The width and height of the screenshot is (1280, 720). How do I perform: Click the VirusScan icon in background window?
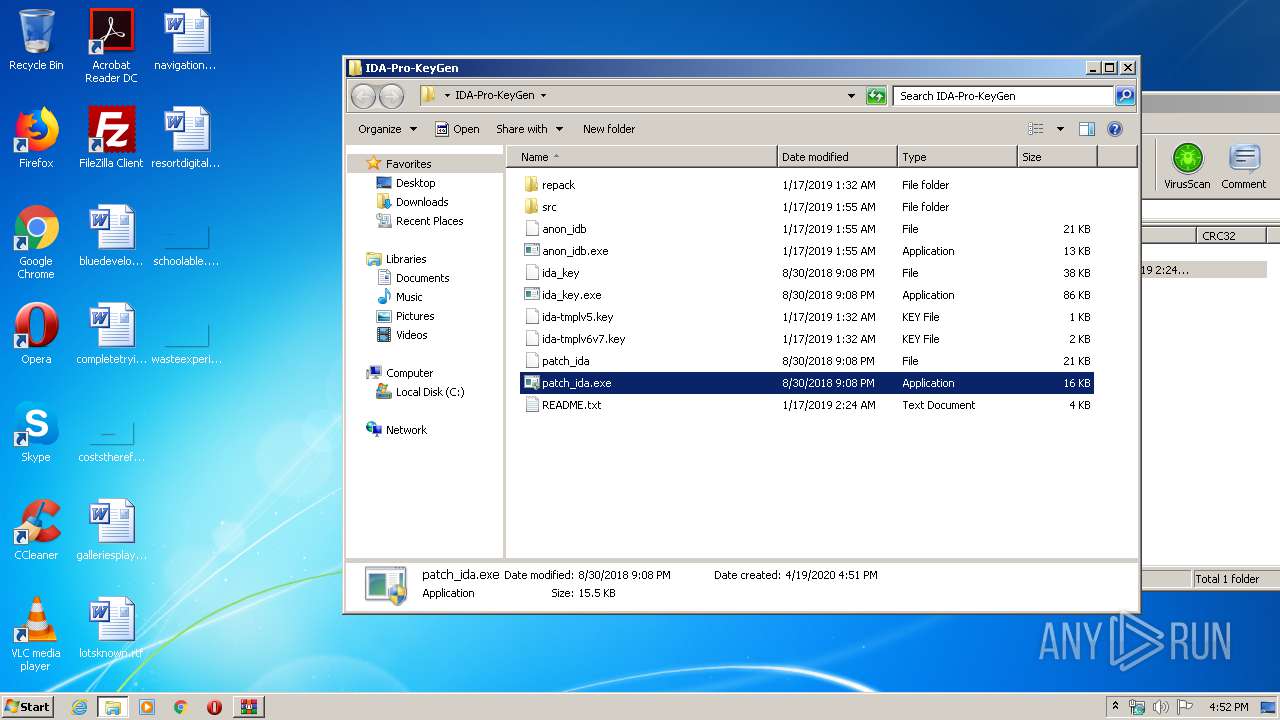tap(1187, 166)
